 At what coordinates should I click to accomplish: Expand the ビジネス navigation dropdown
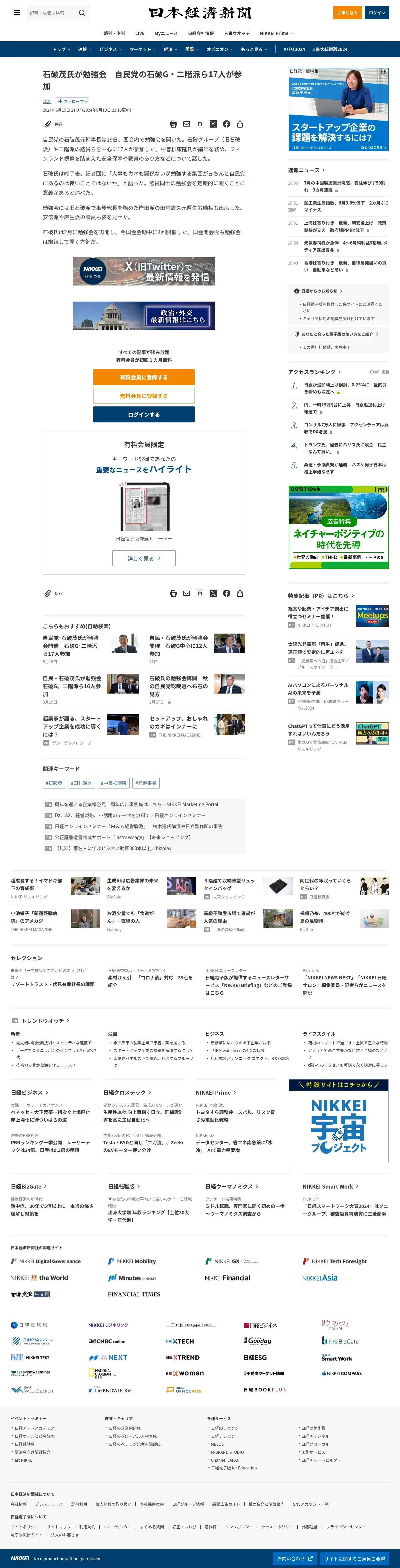tap(110, 49)
